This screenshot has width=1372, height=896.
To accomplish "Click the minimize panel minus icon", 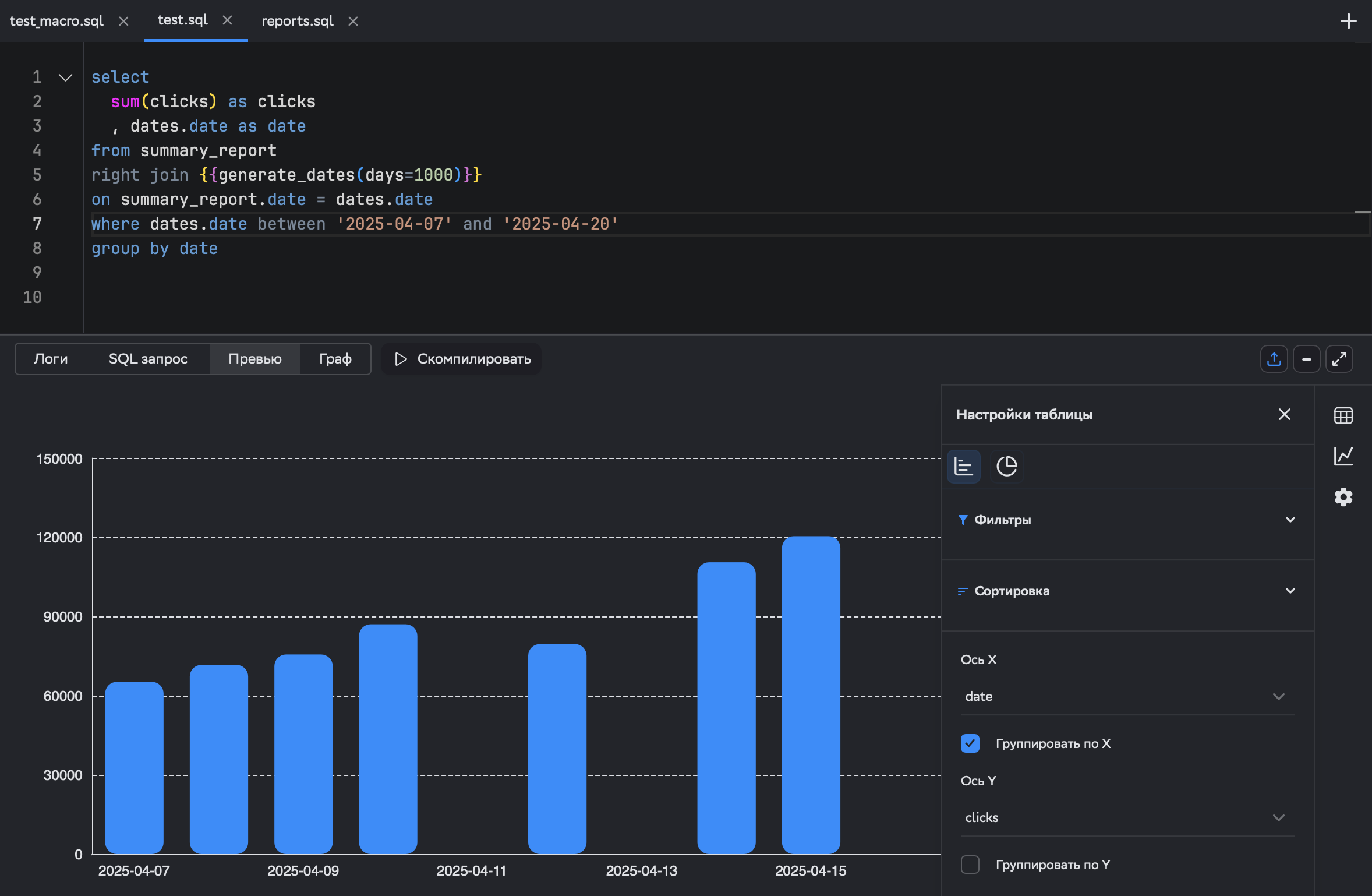I will [x=1306, y=359].
